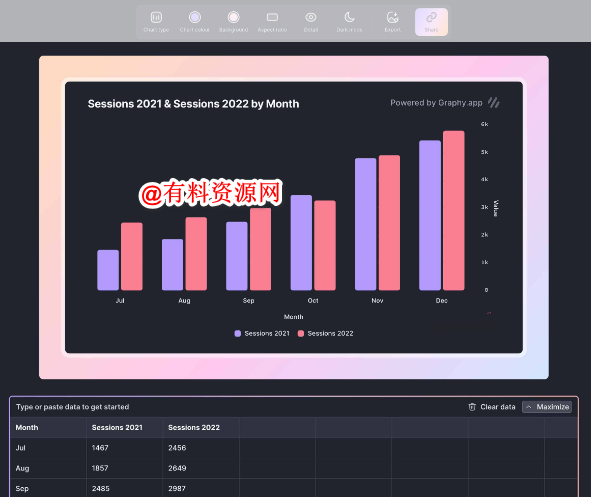Click the chart title Sessions by Month
Viewport: 591px width, 497px height.
(x=193, y=104)
